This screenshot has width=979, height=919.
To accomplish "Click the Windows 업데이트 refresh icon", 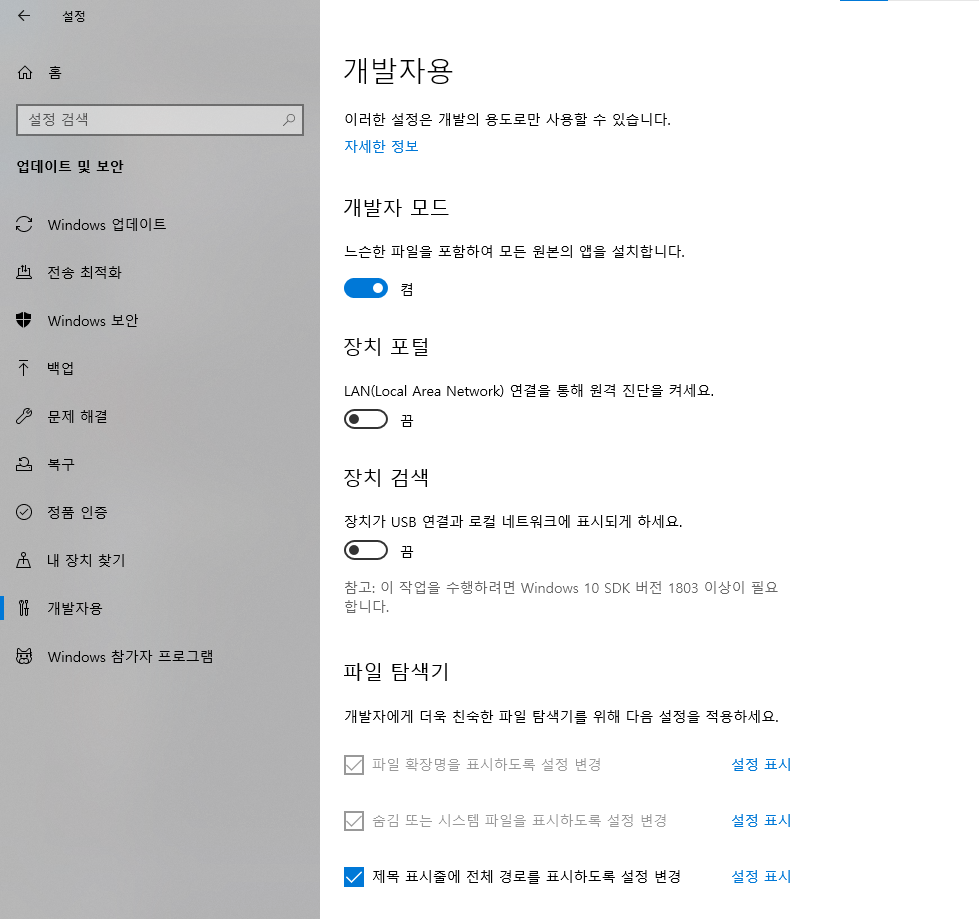I will click(x=24, y=224).
